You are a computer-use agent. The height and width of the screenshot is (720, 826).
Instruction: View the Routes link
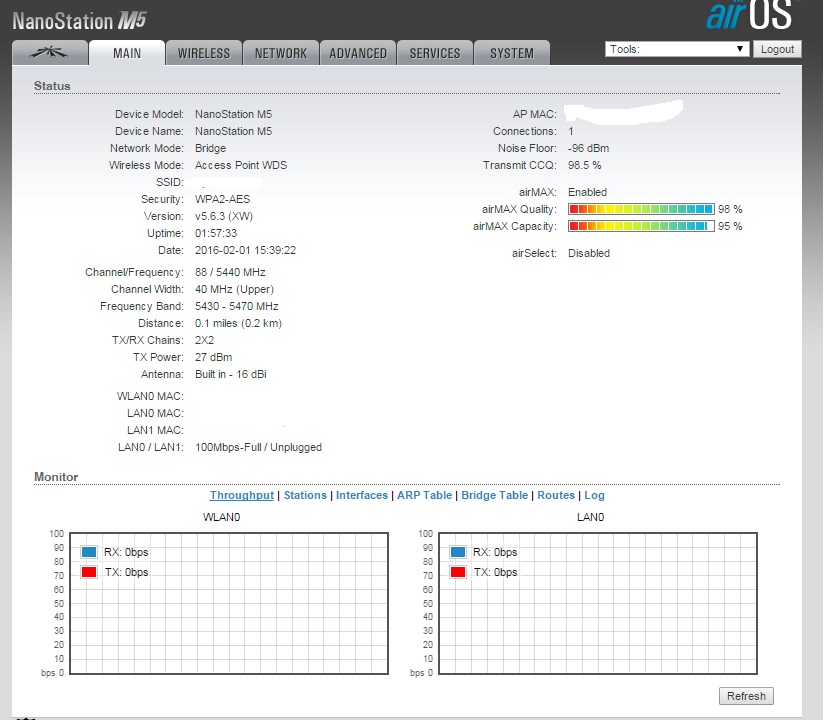556,495
